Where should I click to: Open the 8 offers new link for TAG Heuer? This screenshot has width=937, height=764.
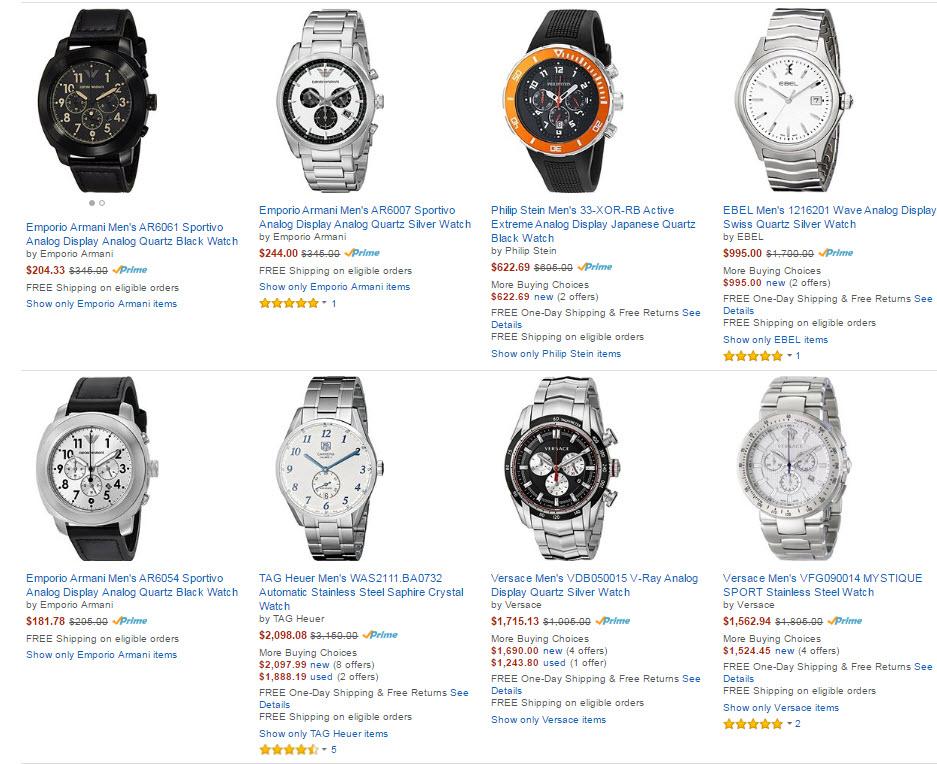342,665
